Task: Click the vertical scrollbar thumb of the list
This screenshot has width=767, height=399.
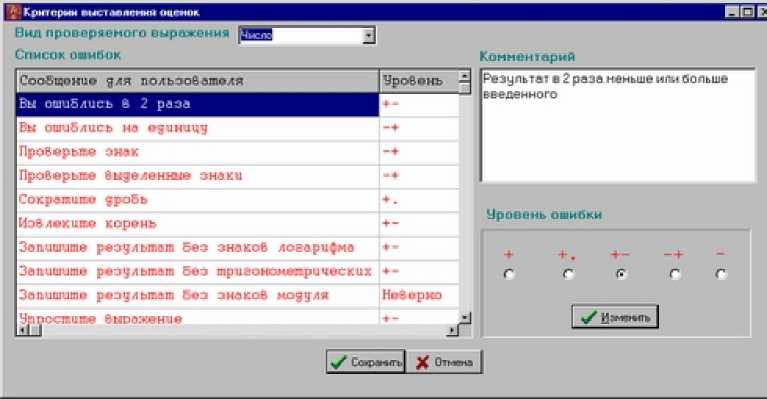Action: pyautogui.click(x=465, y=88)
